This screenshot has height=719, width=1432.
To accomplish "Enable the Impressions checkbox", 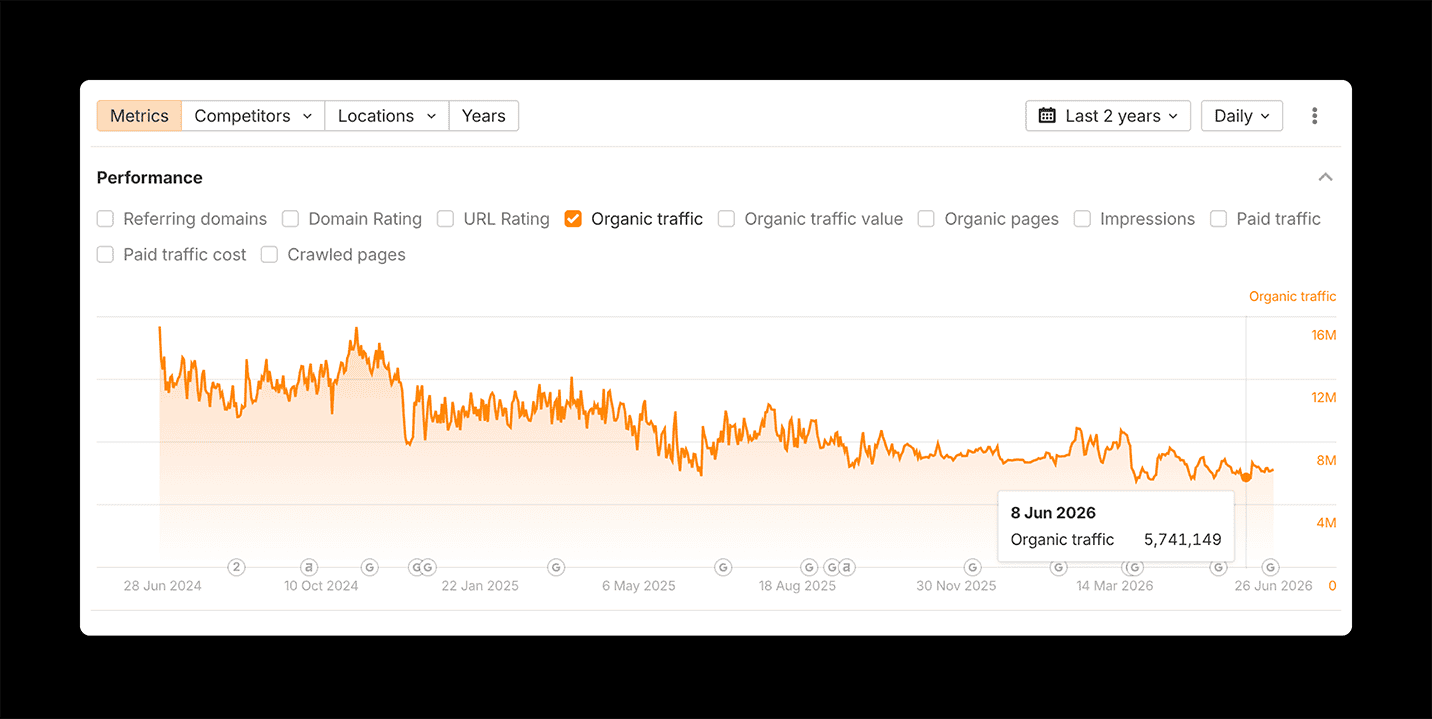I will point(1082,219).
